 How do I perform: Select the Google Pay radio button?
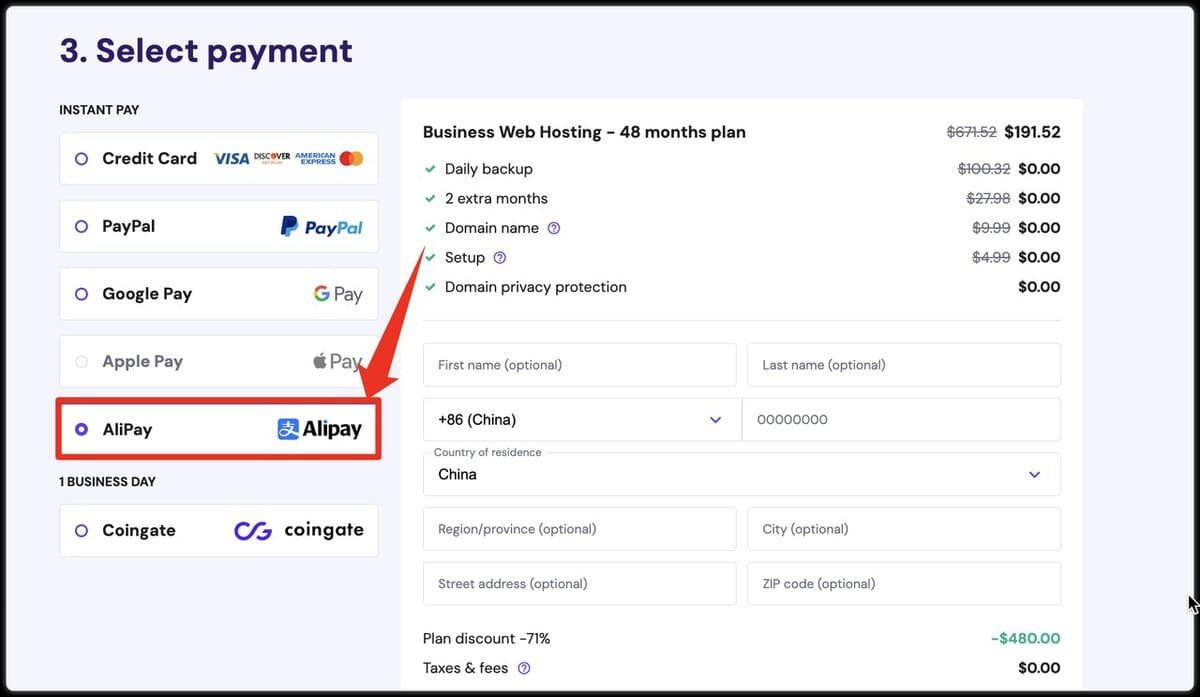click(82, 294)
